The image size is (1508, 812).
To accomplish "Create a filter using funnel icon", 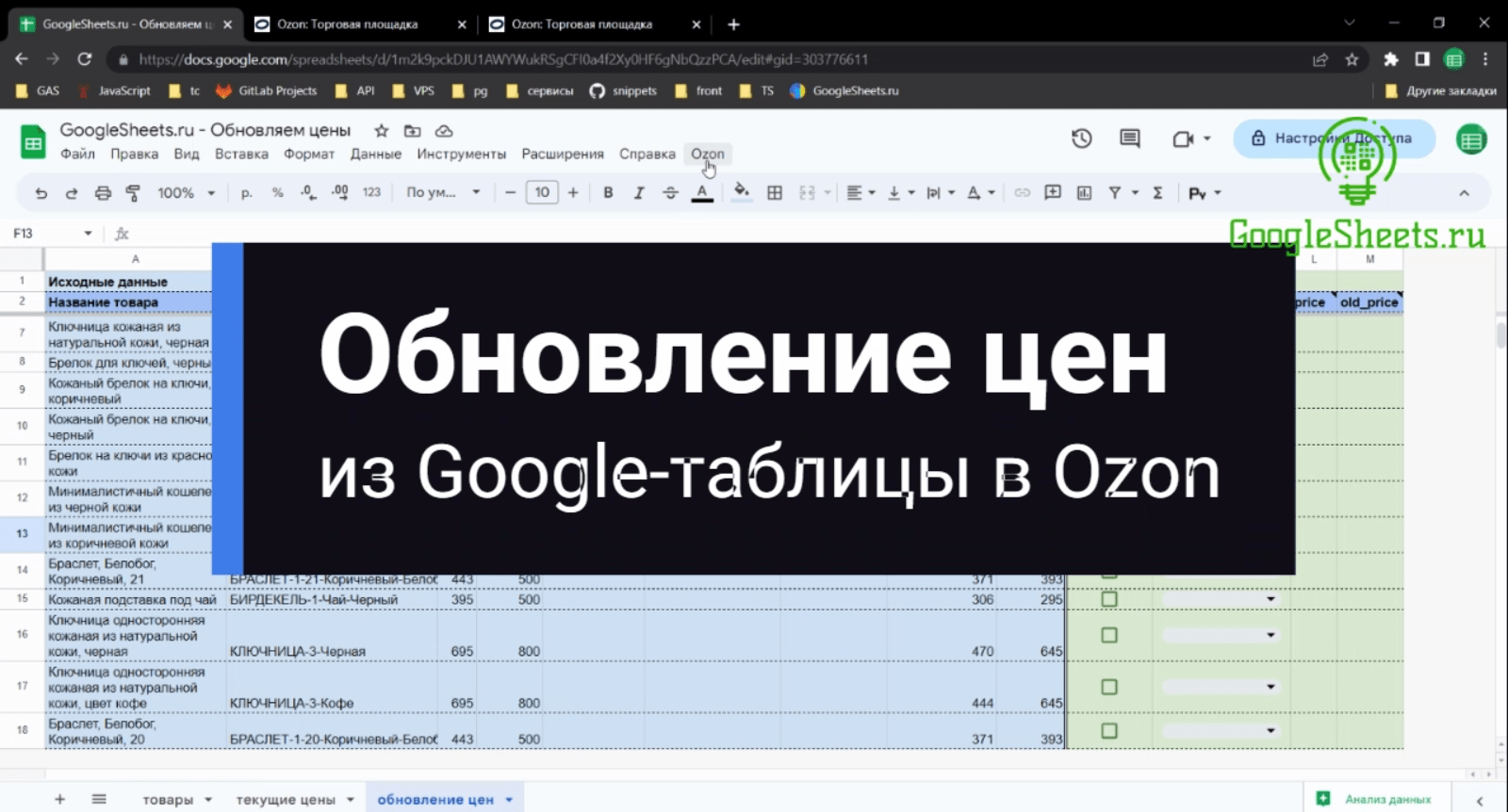I will pyautogui.click(x=1115, y=193).
